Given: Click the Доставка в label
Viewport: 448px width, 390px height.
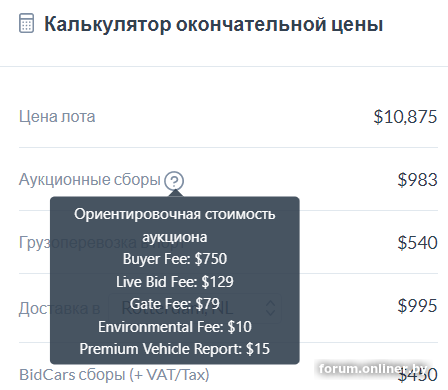Looking at the screenshot, I should click(59, 308).
